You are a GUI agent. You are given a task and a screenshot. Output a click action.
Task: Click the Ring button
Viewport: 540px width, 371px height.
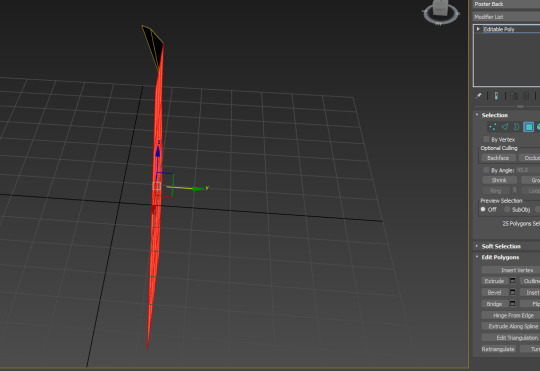click(x=496, y=190)
